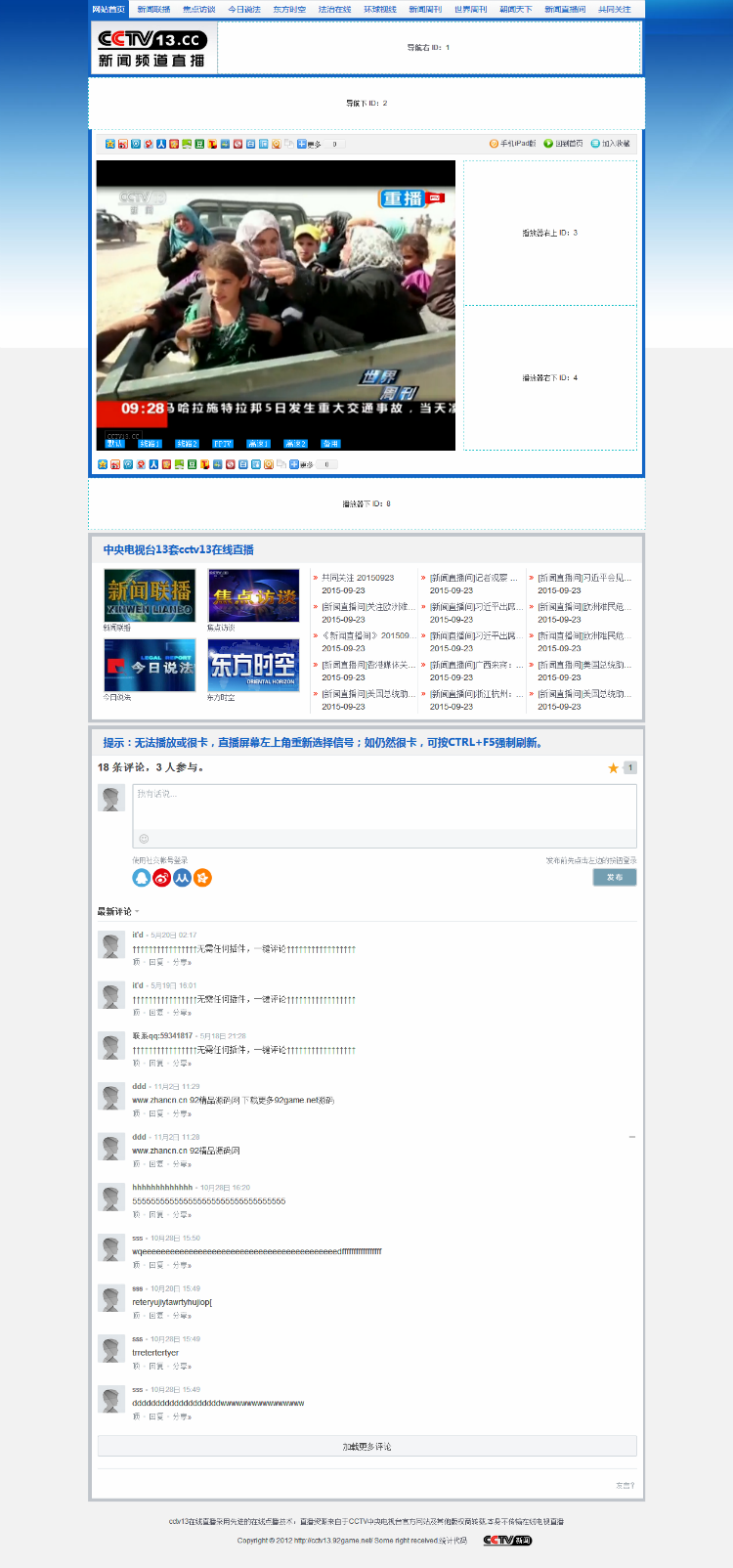
Task: Log in with Weibo account icon
Action: tap(162, 878)
